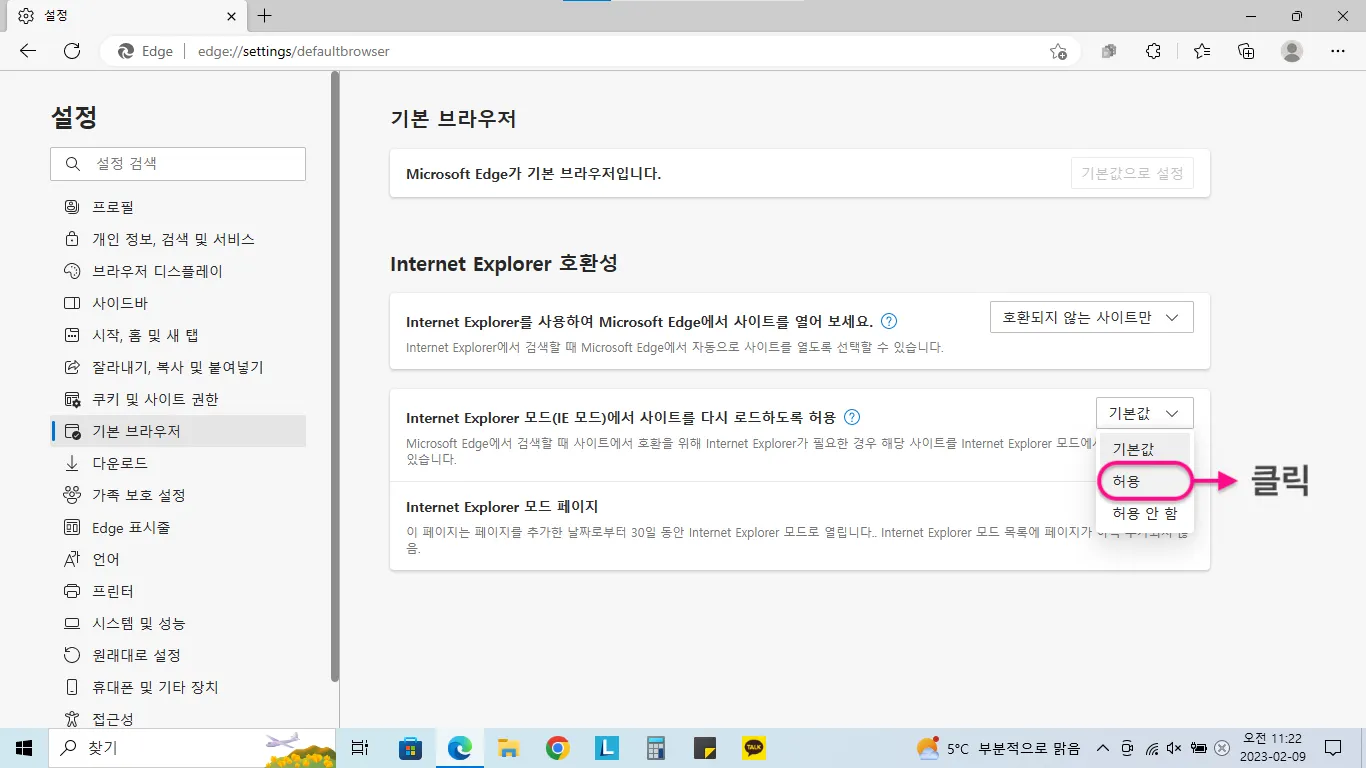Open the three-dot Settings and more menu

point(1338,51)
